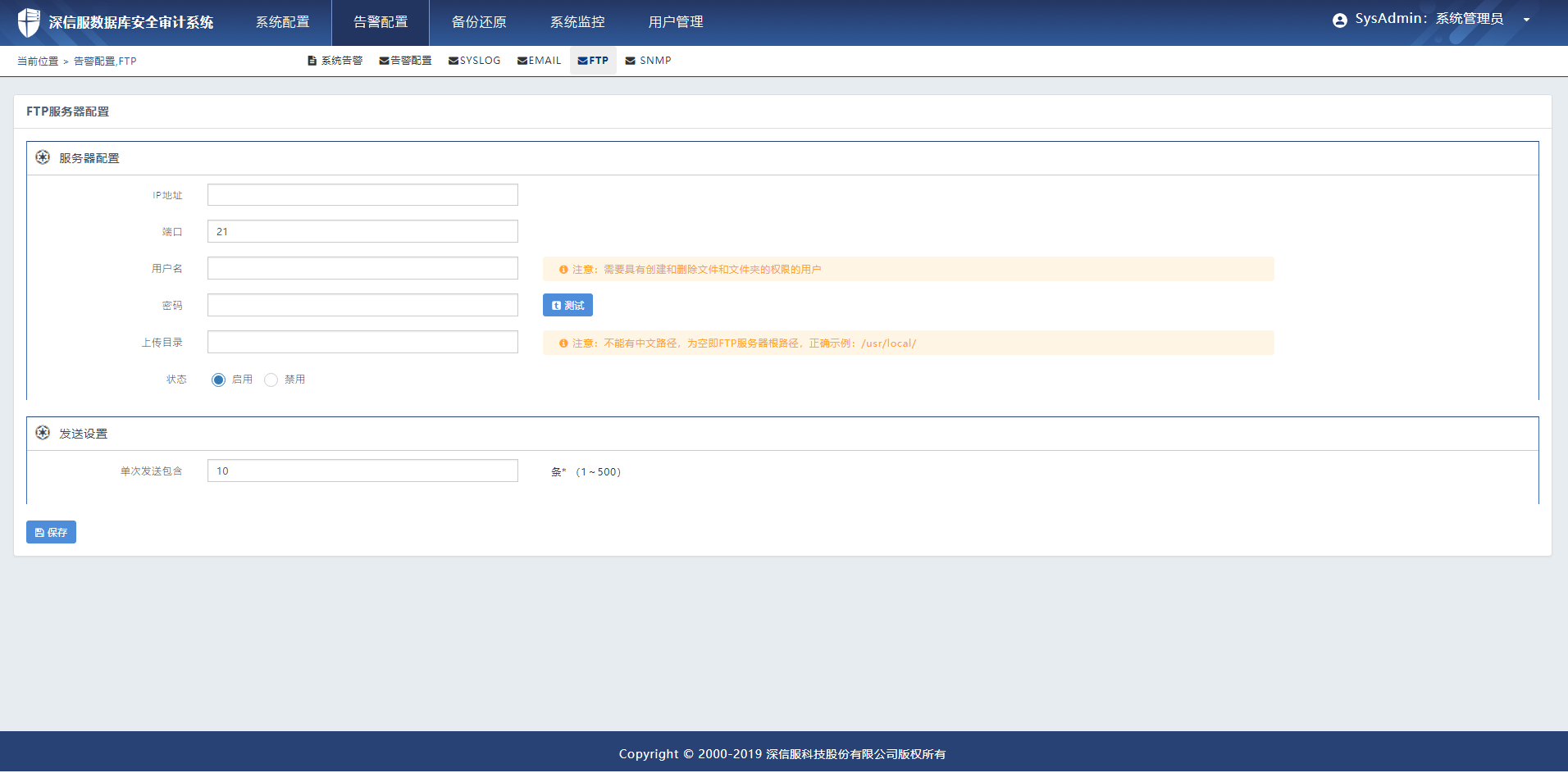Open the 系统配置 top menu
Image resolution: width=1568 pixels, height=773 pixels.
click(282, 22)
